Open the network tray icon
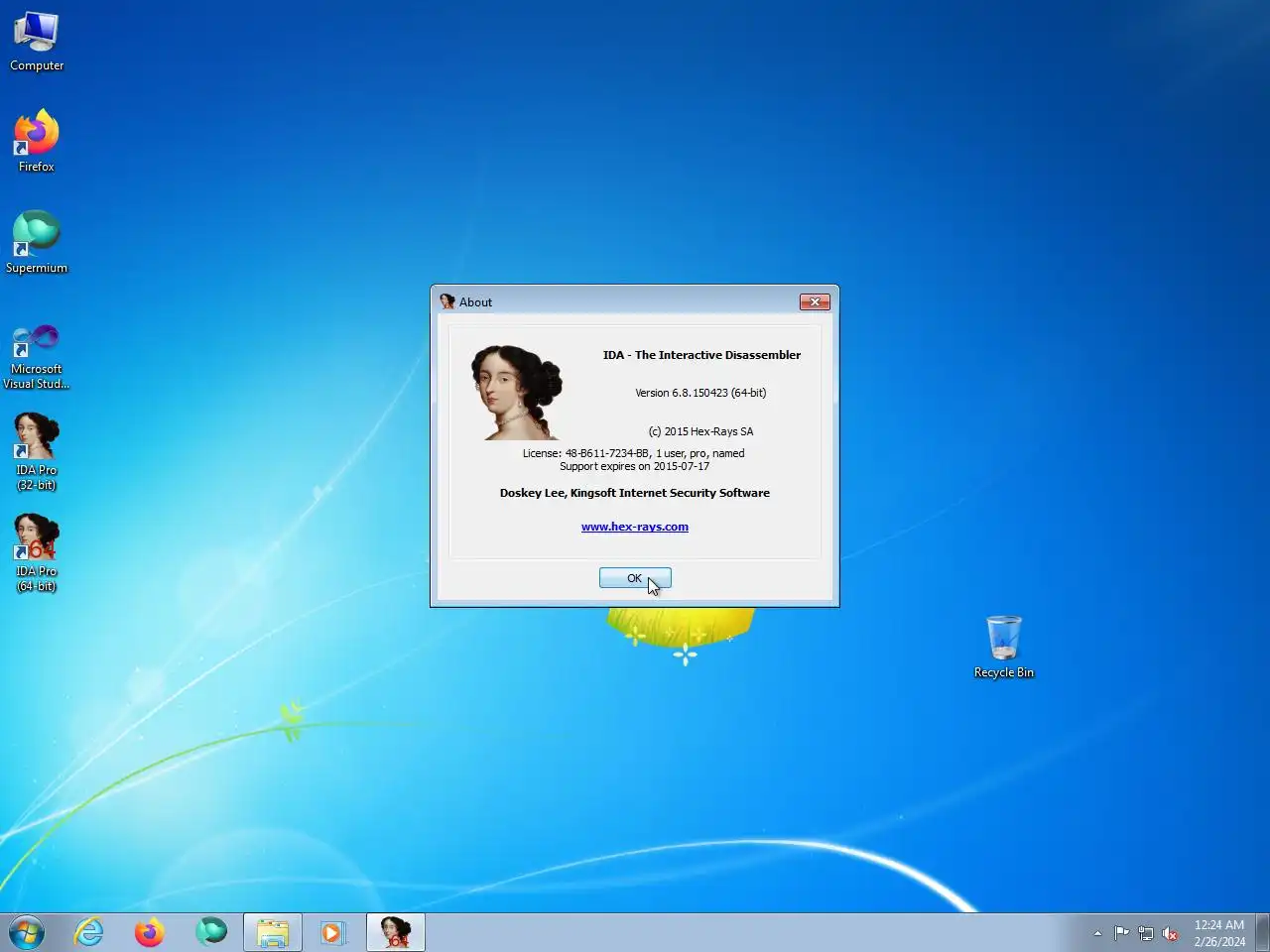 pos(1146,933)
